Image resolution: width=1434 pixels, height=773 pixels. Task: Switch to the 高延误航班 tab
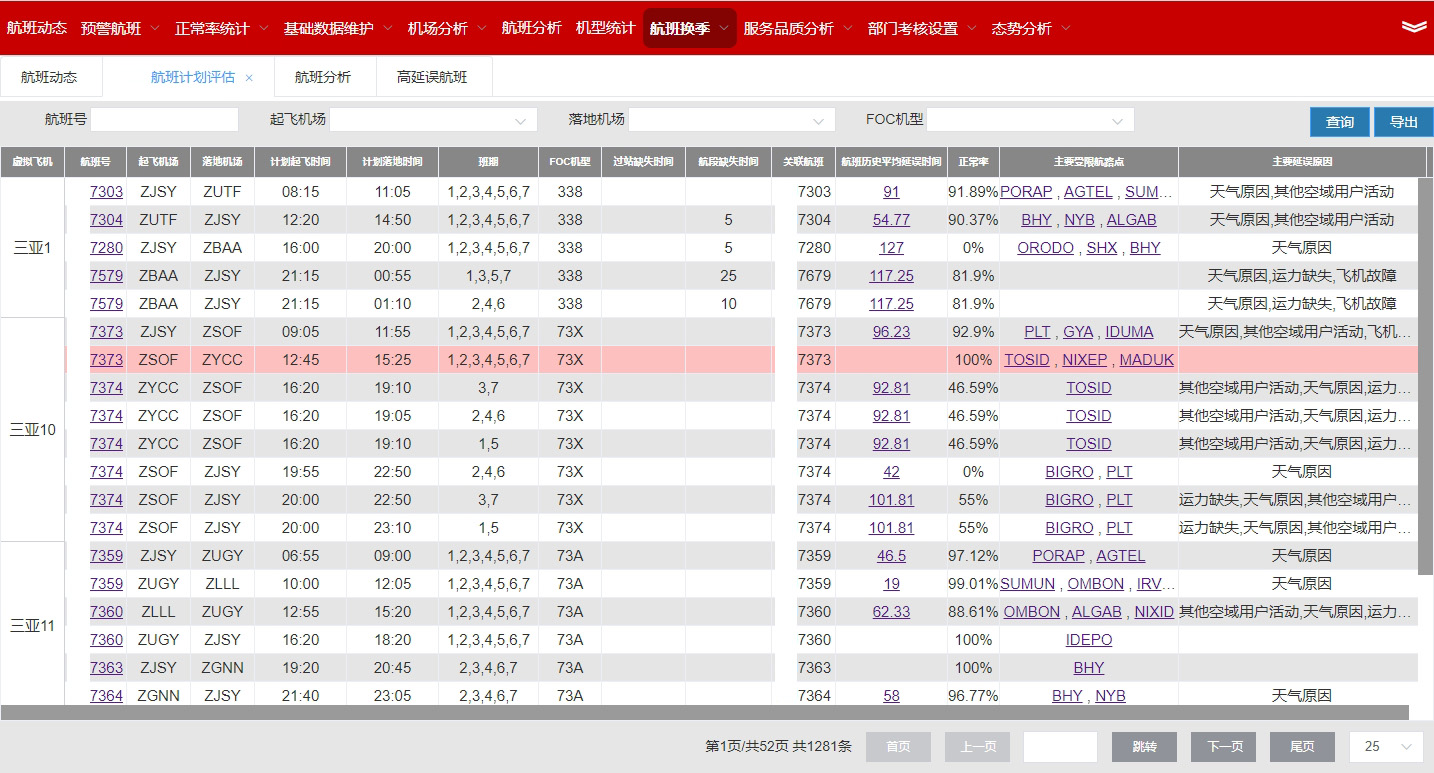pyautogui.click(x=432, y=77)
